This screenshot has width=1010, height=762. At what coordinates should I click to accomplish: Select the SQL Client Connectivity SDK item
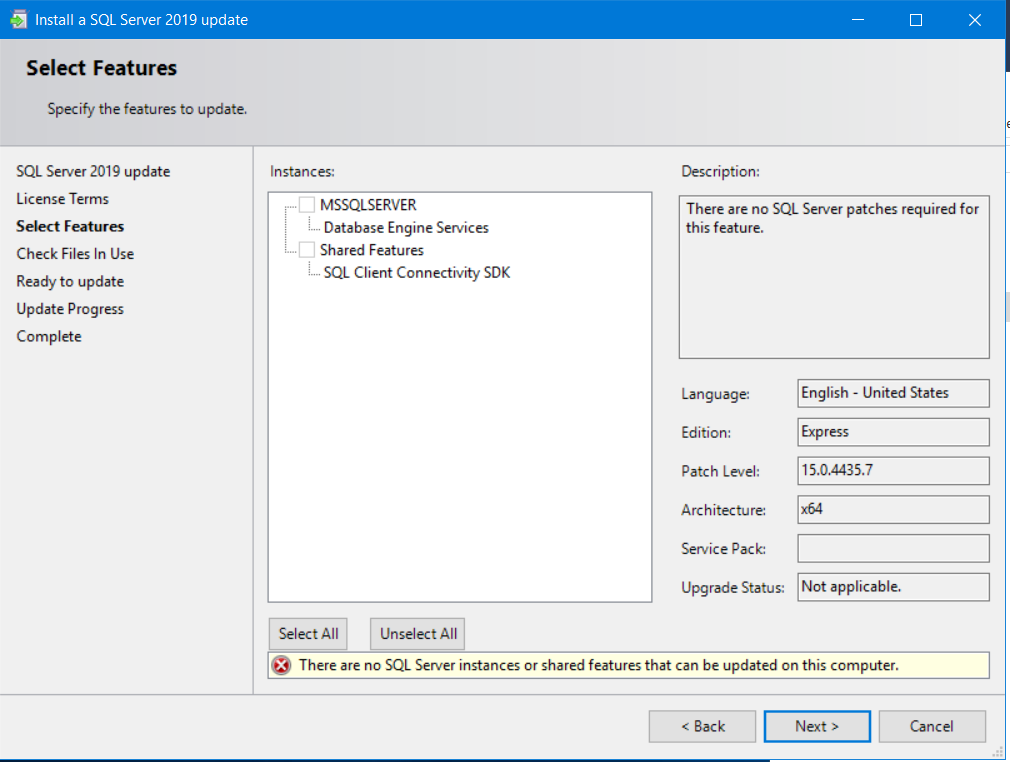pyautogui.click(x=417, y=272)
